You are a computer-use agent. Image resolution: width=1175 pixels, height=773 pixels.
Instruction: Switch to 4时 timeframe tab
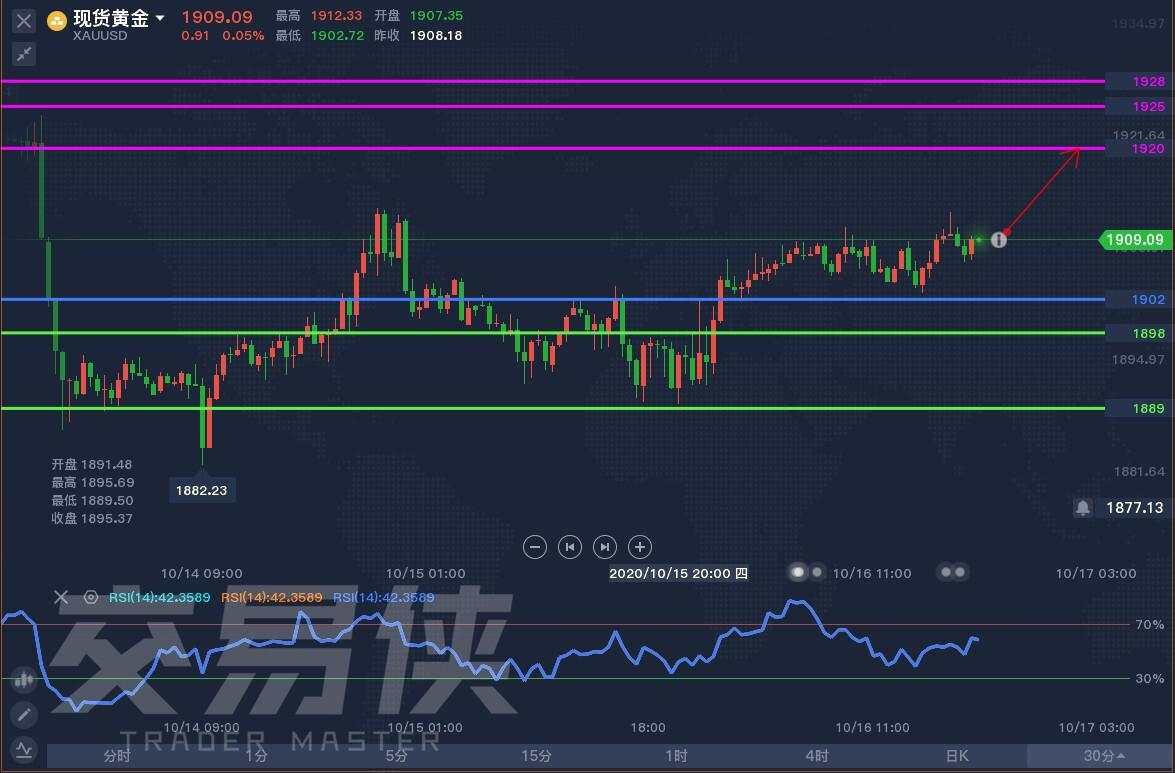816,756
